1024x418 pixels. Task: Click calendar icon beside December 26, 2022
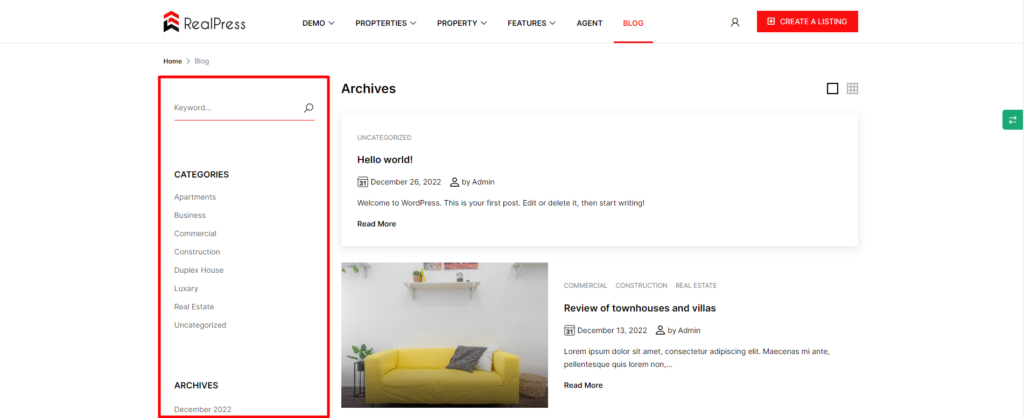362,182
